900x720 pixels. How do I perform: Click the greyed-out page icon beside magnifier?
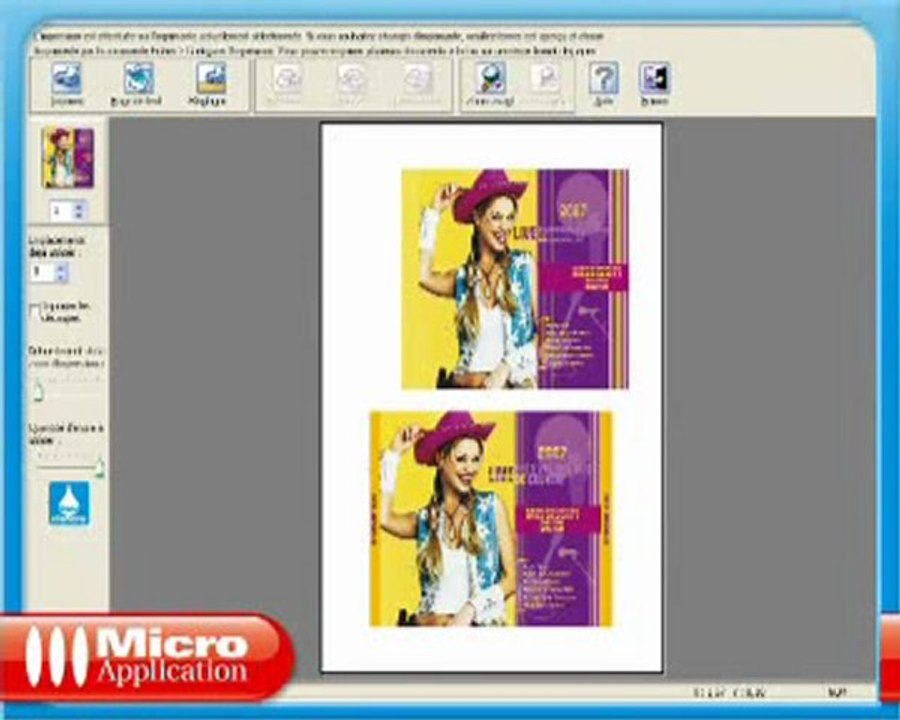point(544,79)
